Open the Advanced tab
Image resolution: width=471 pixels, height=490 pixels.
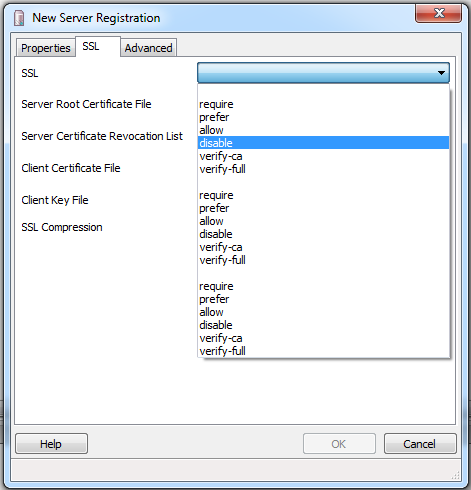(x=148, y=48)
